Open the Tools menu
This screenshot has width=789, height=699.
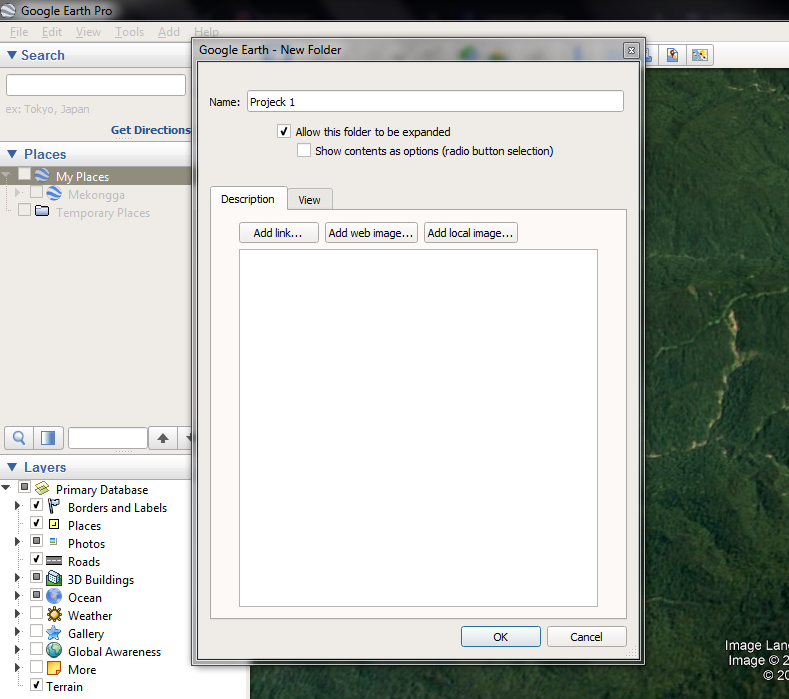point(129,32)
